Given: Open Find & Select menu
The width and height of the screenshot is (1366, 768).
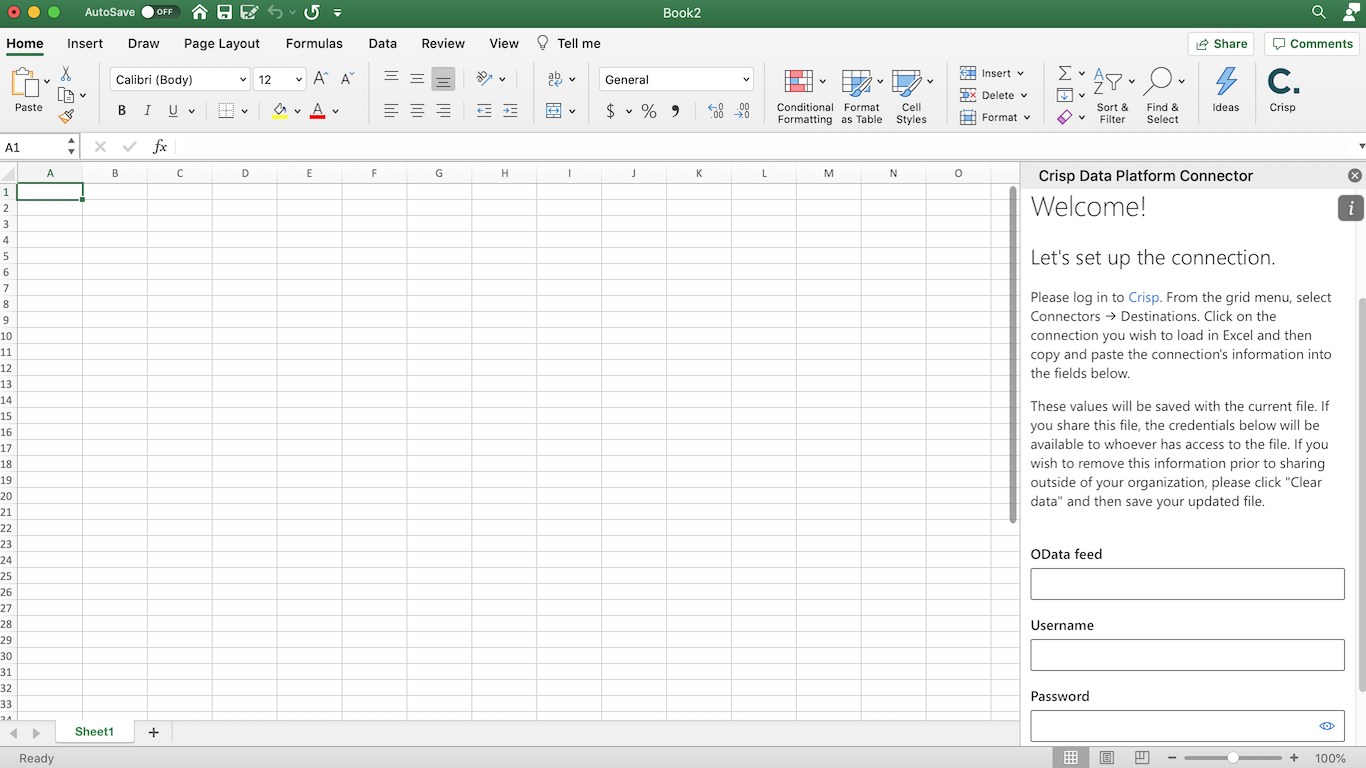Looking at the screenshot, I should click(1163, 96).
